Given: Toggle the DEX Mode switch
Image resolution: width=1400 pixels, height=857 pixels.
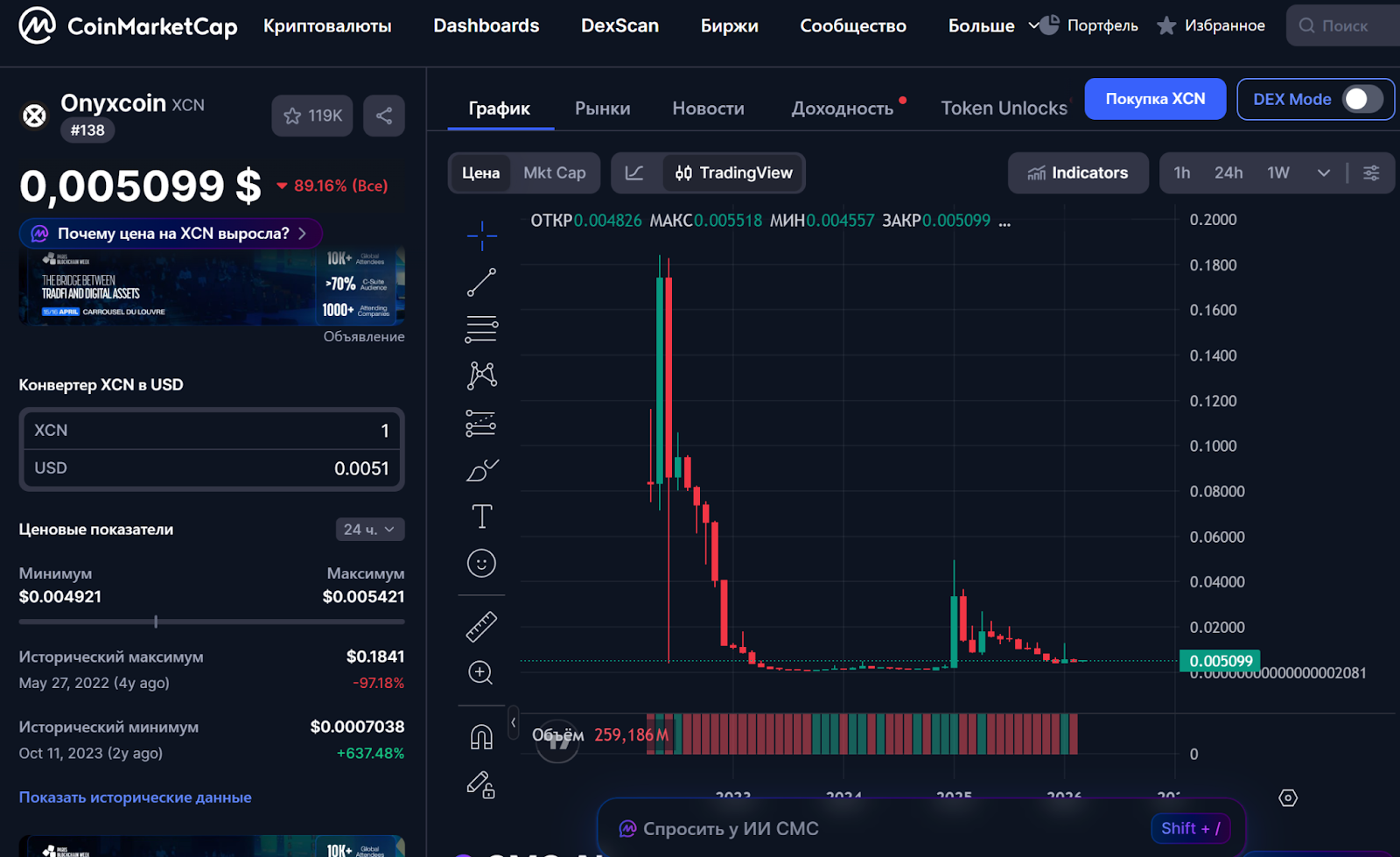Looking at the screenshot, I should pyautogui.click(x=1361, y=99).
